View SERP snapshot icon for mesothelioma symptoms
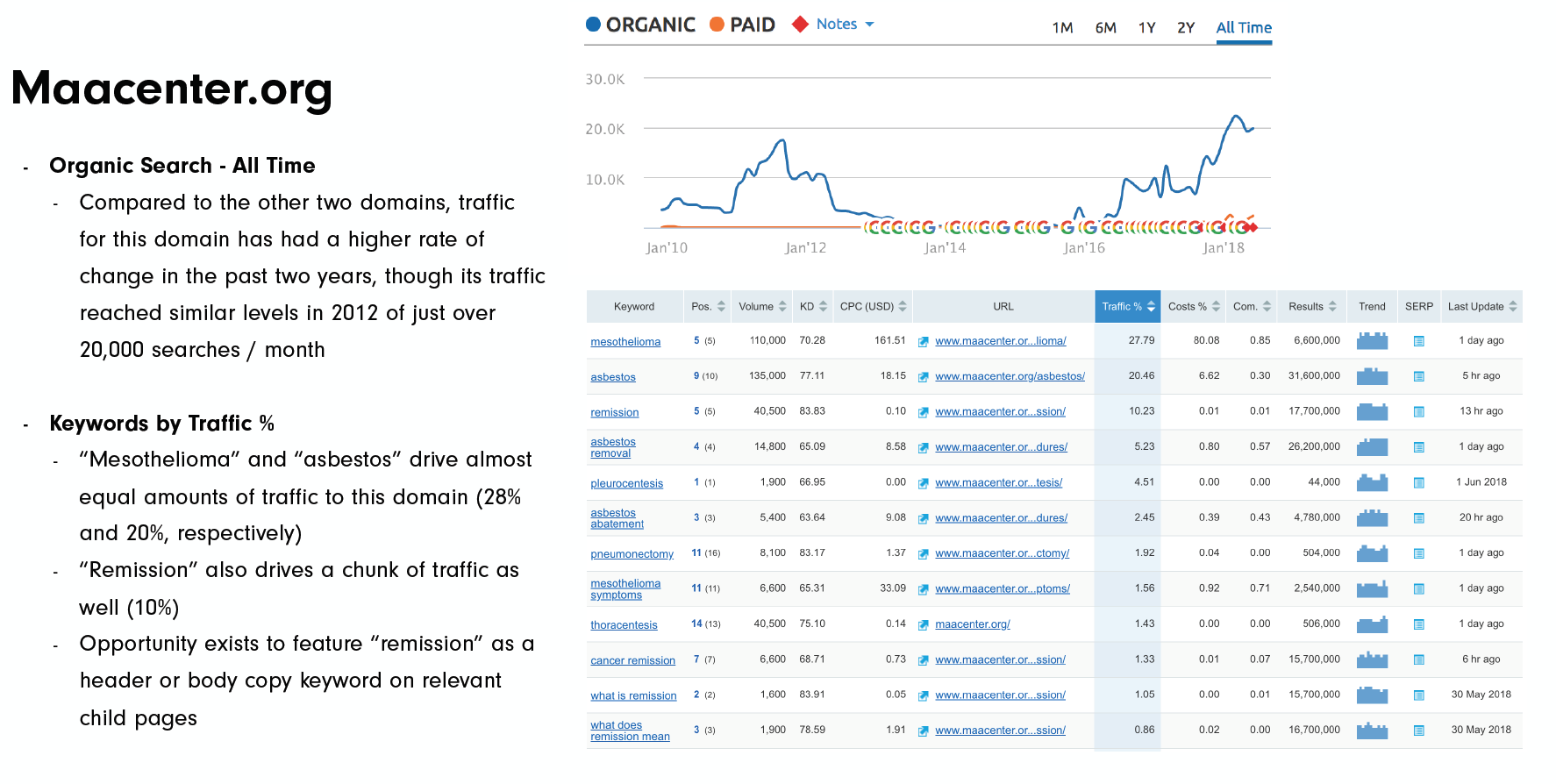Viewport: 1556px width, 784px height. pos(1418,589)
